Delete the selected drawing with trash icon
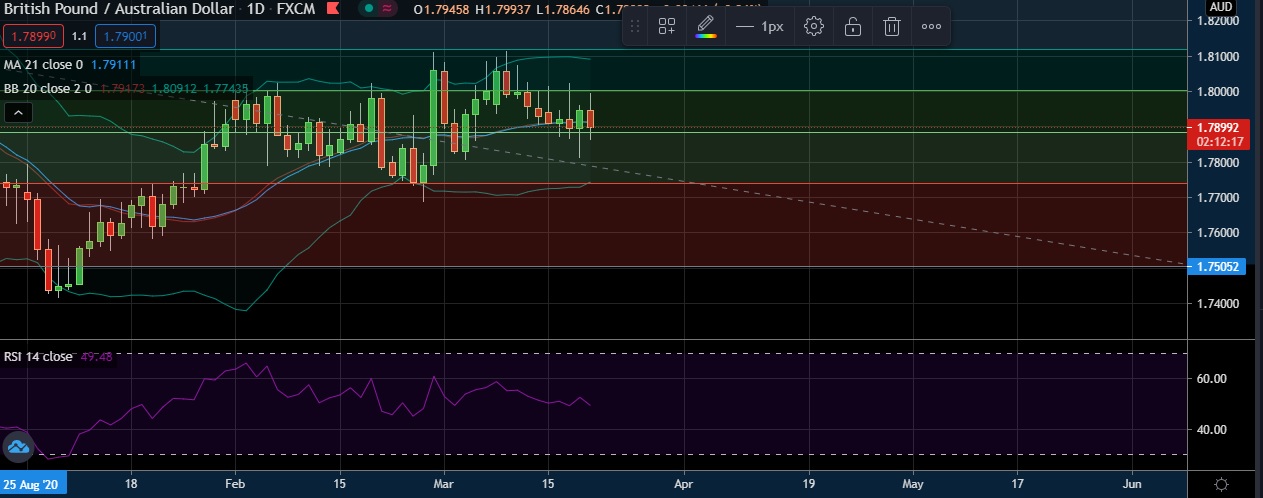The width and height of the screenshot is (1263, 498). (891, 27)
